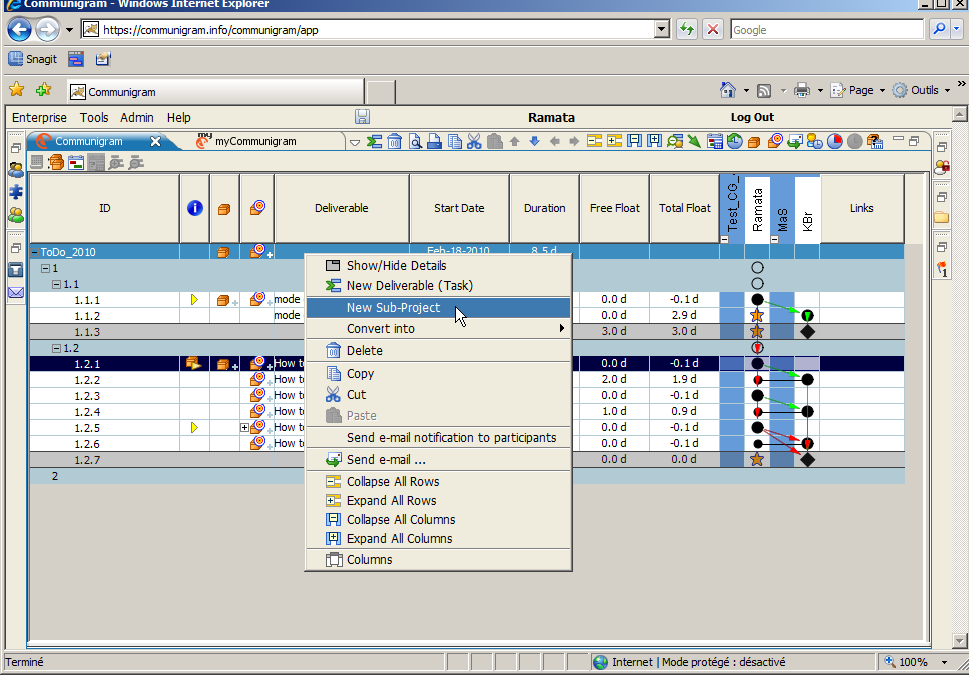Open the Convert into submenu
The width and height of the screenshot is (969, 675).
click(x=438, y=328)
